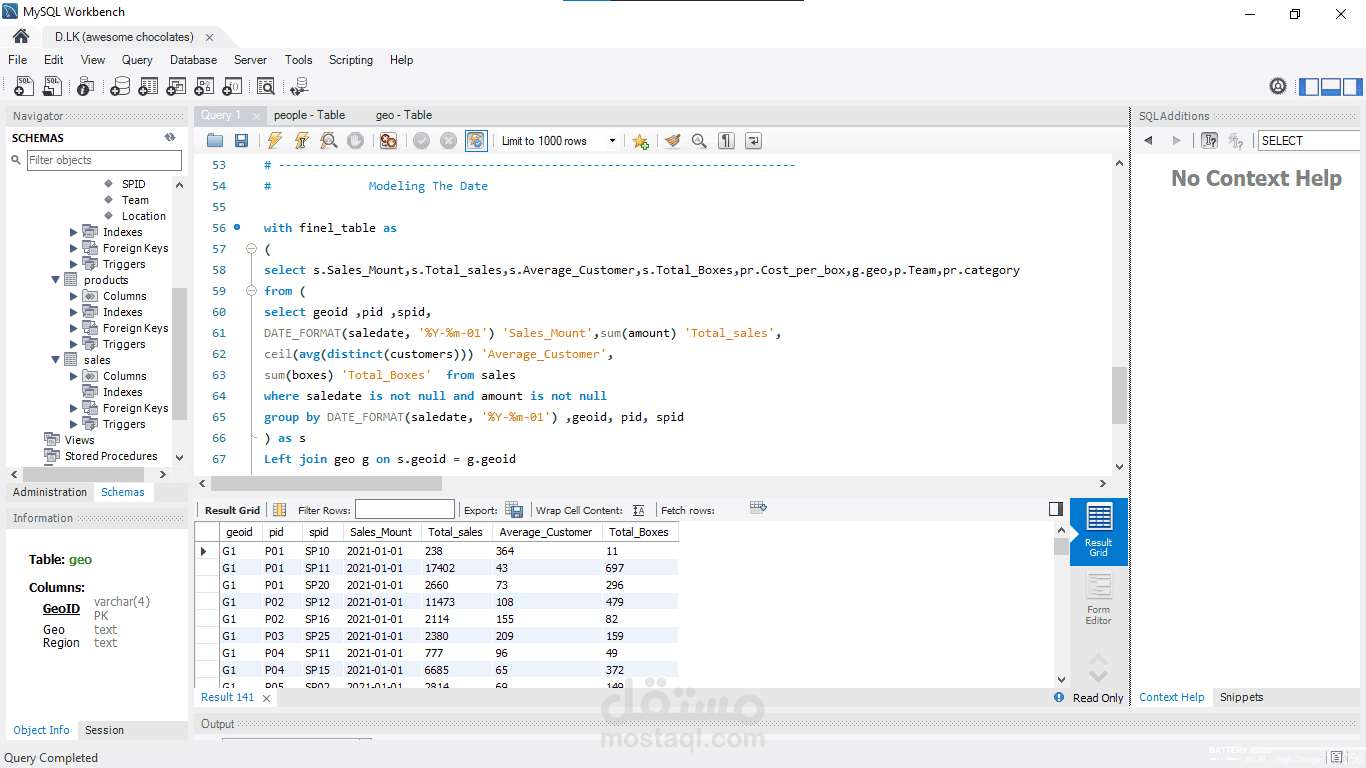Click the Home icon tab
This screenshot has width=1366, height=768.
pyautogui.click(x=21, y=37)
